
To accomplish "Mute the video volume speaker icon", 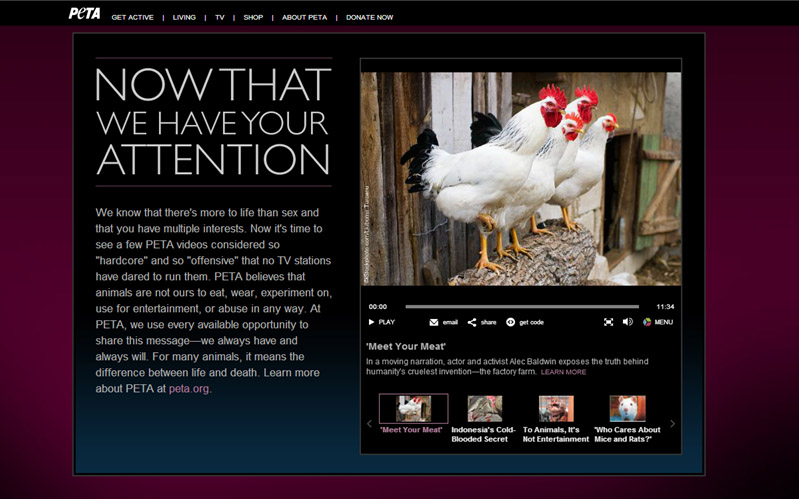I will (x=628, y=322).
